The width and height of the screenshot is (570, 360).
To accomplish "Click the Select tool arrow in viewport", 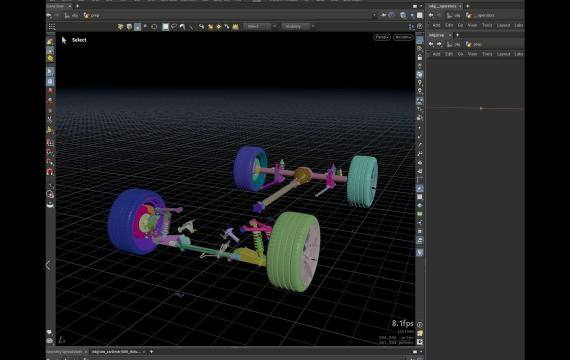I will pos(64,40).
